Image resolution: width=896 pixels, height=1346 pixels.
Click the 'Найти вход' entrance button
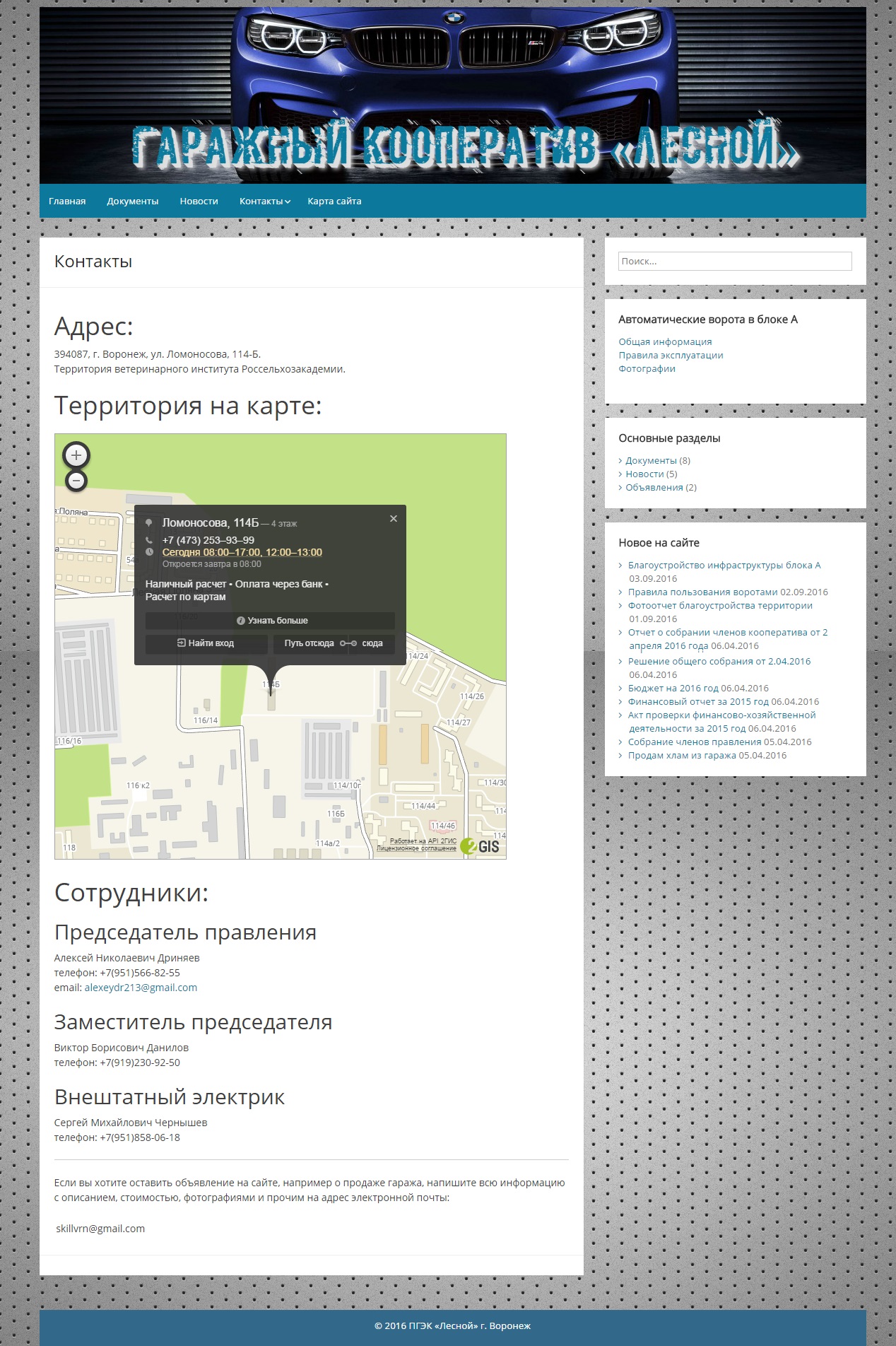(206, 643)
